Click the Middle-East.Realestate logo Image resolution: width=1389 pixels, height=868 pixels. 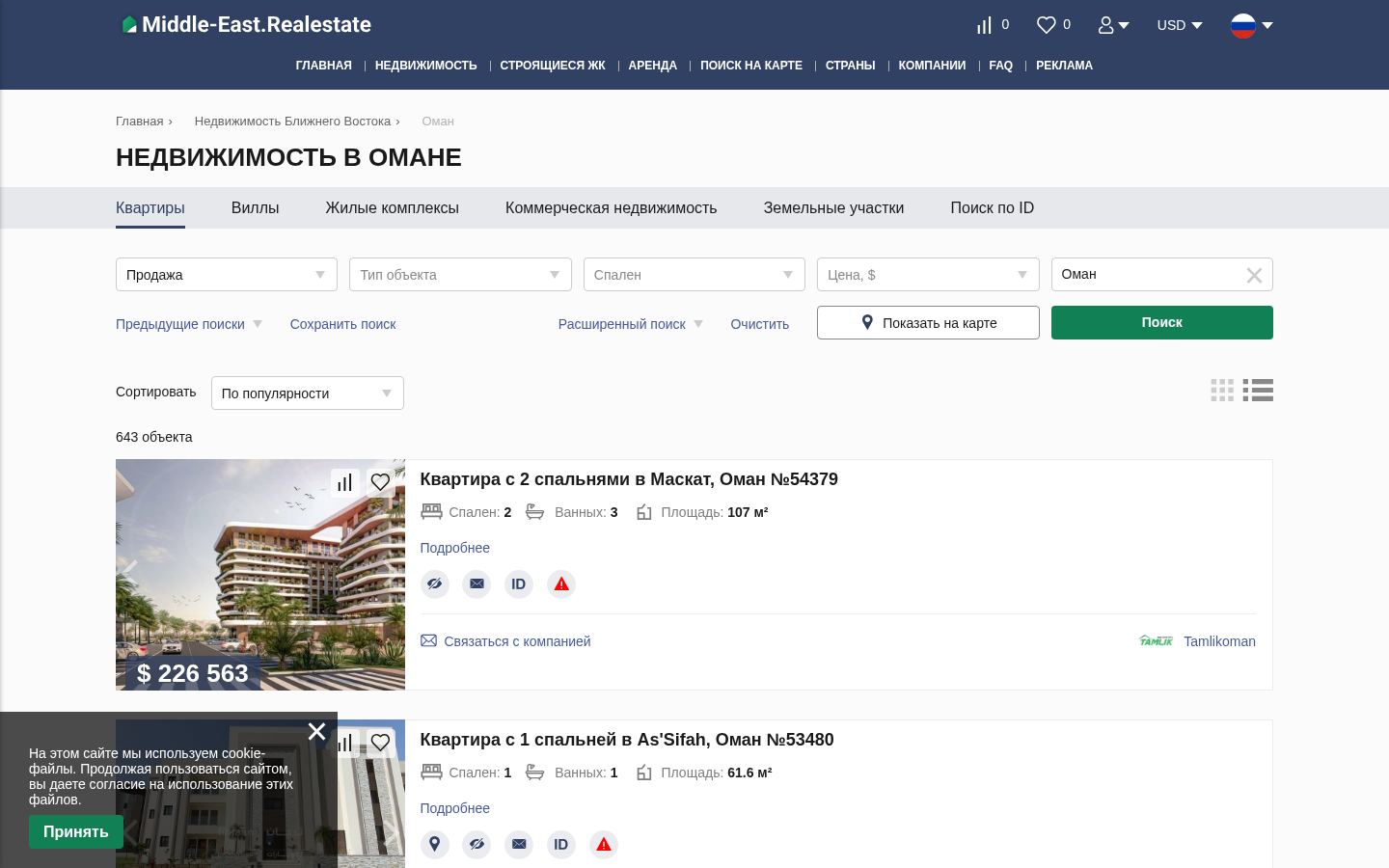pyautogui.click(x=246, y=25)
